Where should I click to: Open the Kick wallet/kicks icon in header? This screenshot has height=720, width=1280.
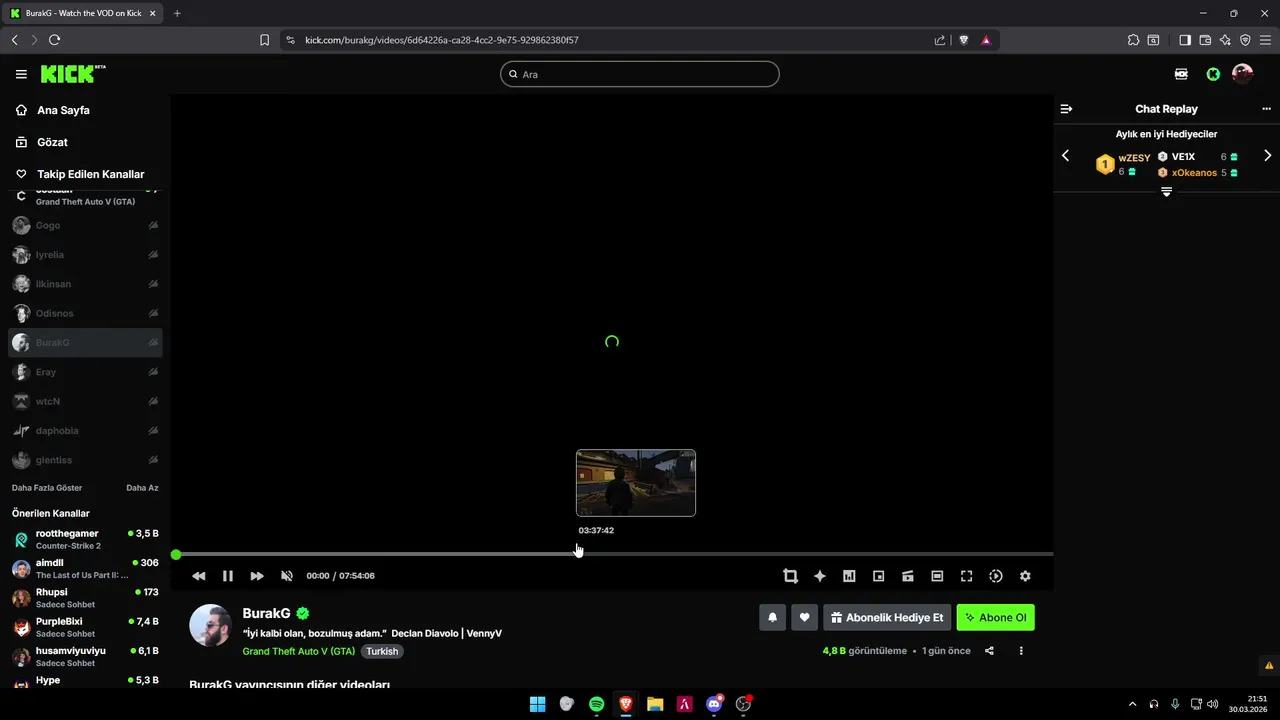pos(1181,74)
